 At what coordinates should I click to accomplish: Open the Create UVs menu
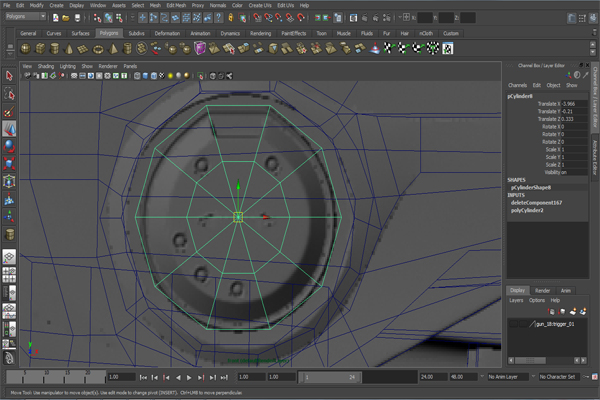pos(260,5)
